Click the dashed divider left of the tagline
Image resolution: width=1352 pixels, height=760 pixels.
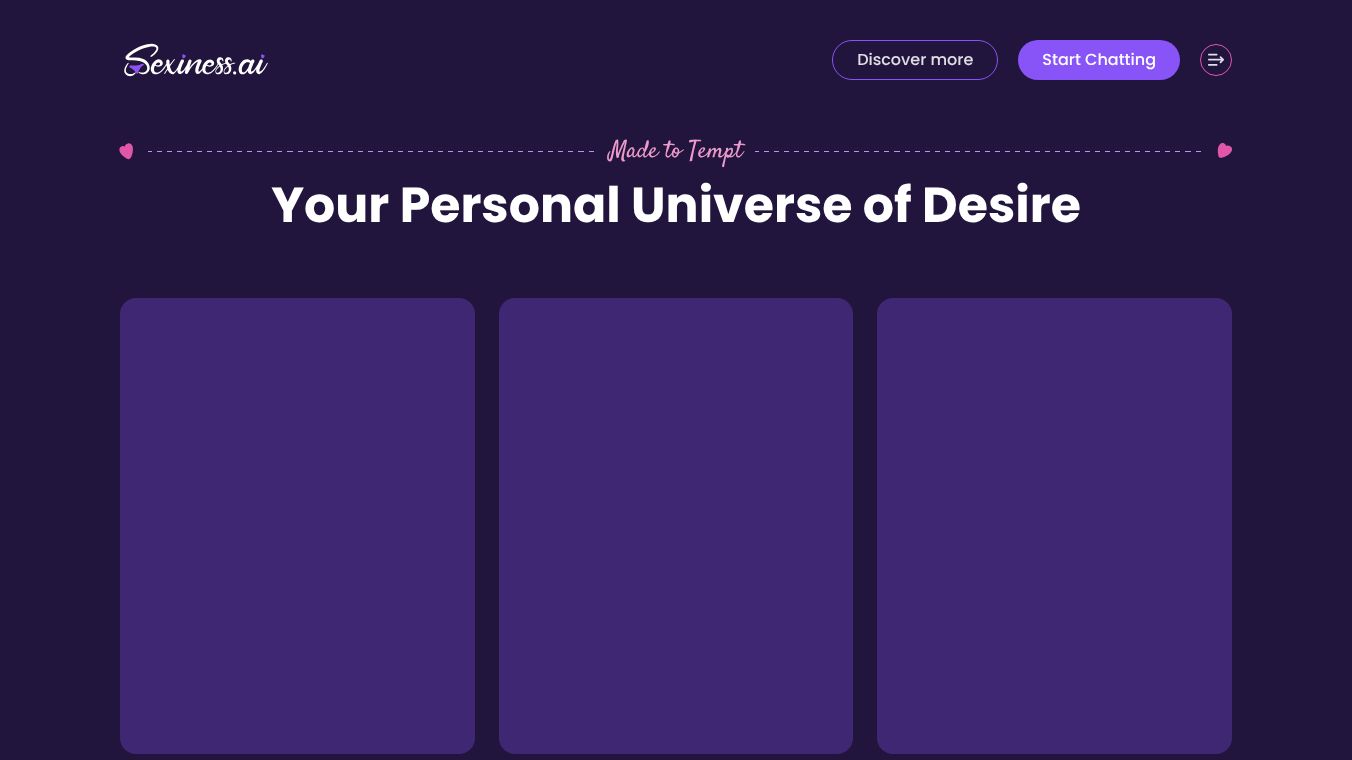click(371, 152)
